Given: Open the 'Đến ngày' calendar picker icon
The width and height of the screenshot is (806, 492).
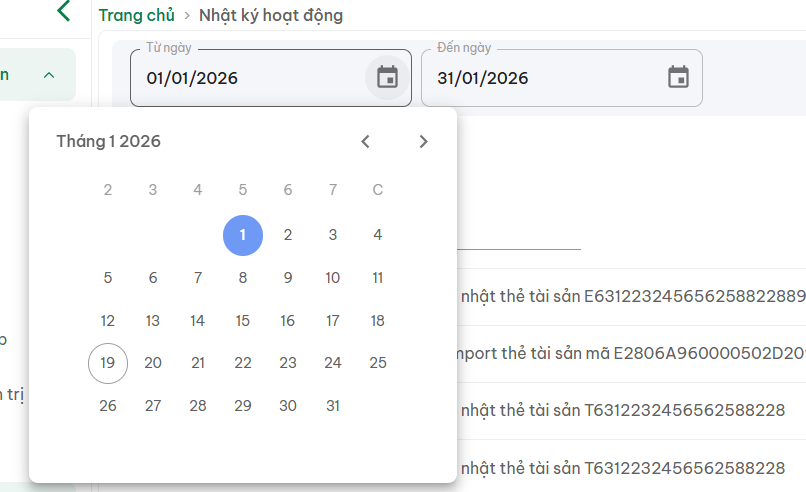Looking at the screenshot, I should pyautogui.click(x=678, y=77).
